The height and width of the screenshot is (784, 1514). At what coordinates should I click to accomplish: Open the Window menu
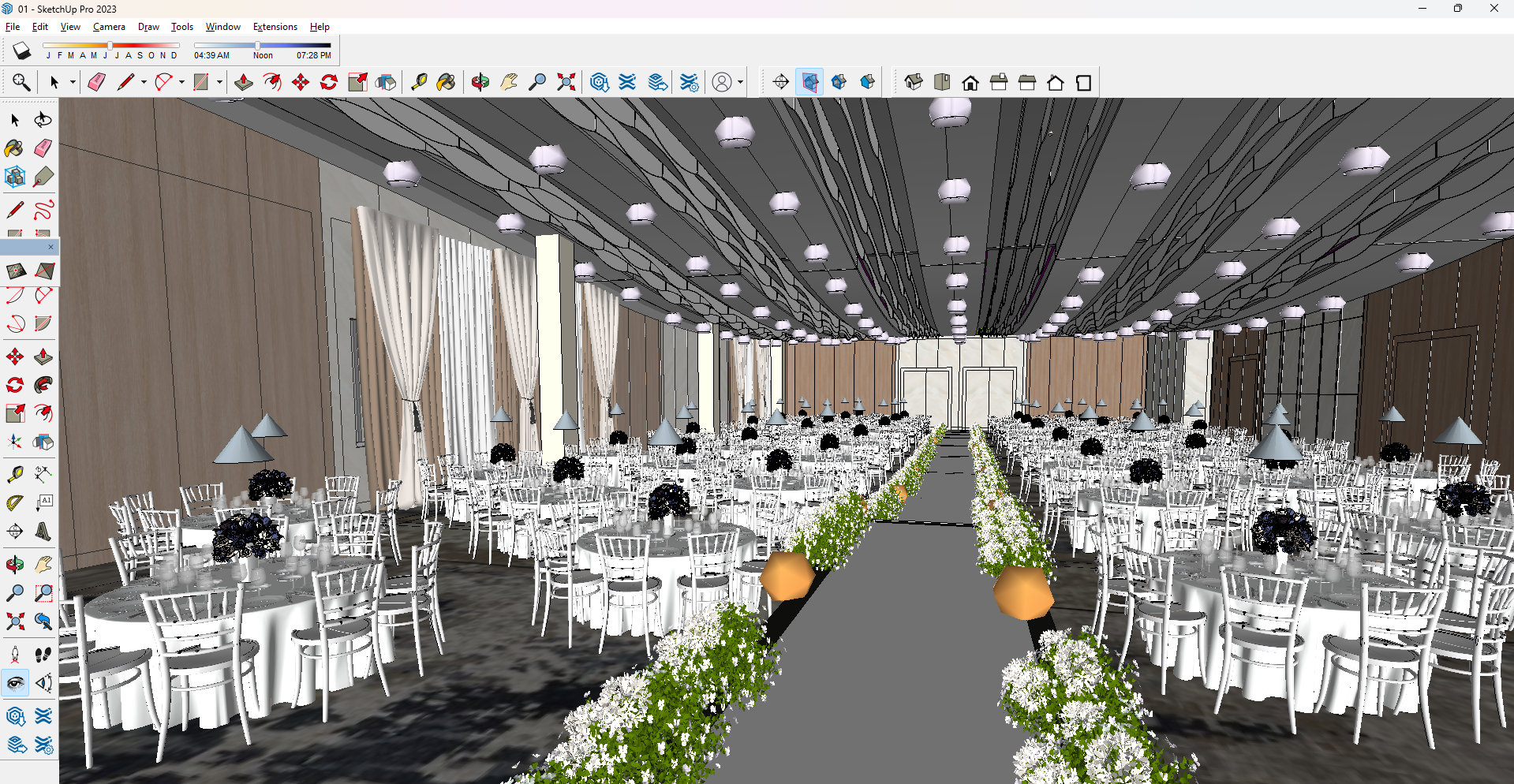pos(223,27)
